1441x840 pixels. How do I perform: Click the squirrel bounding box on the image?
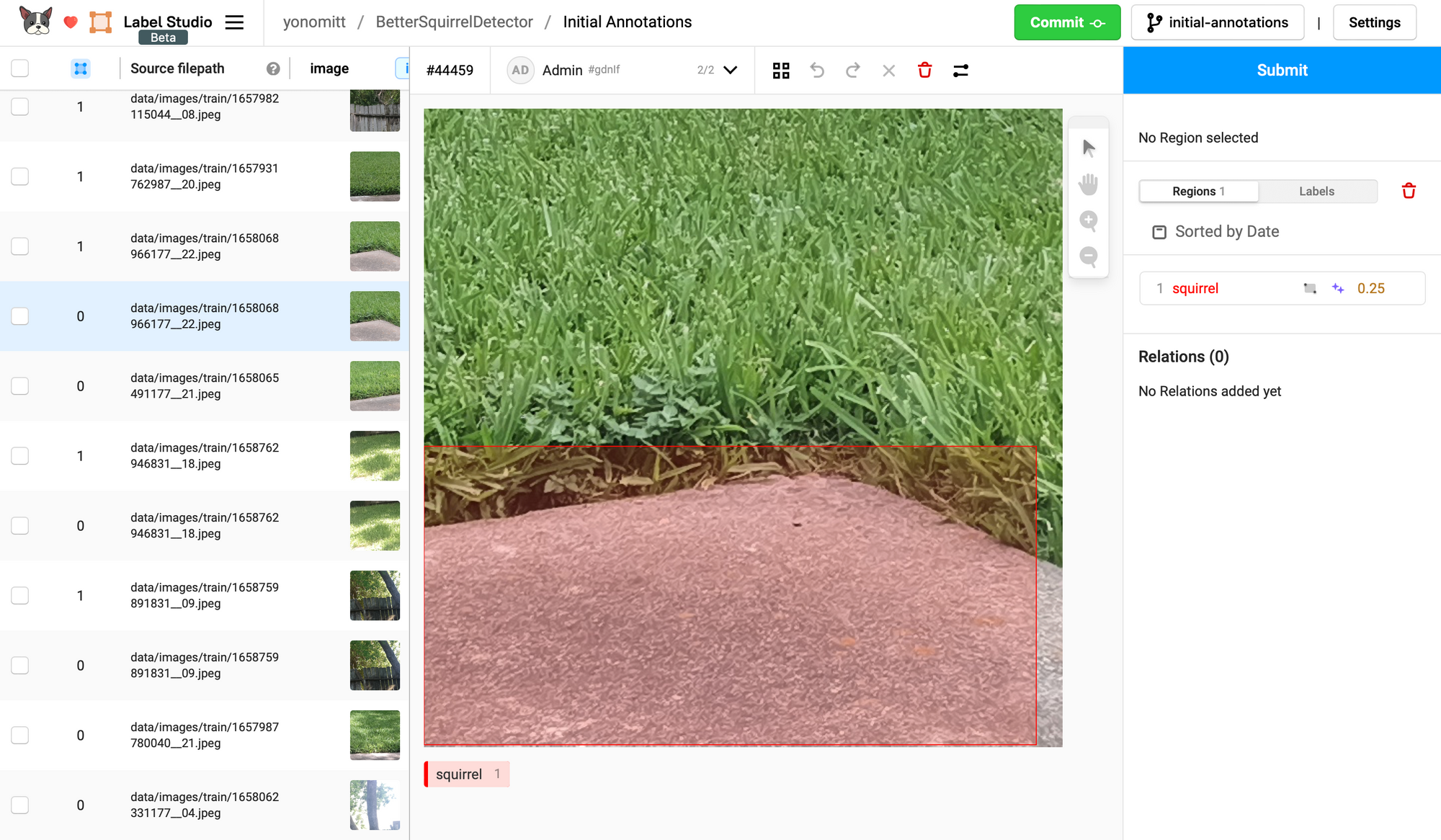[x=730, y=595]
